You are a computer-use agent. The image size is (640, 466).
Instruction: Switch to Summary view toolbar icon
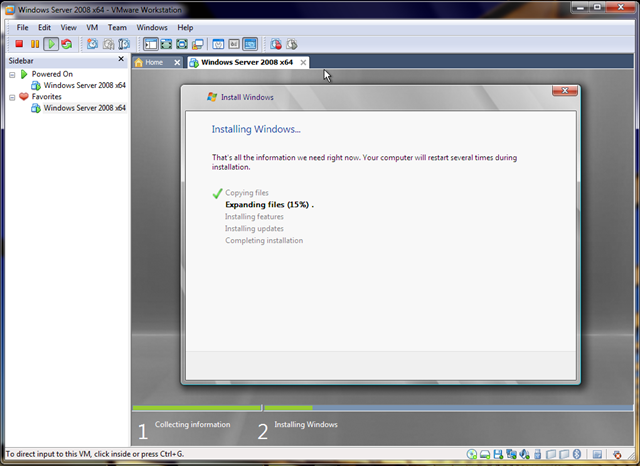[218, 44]
